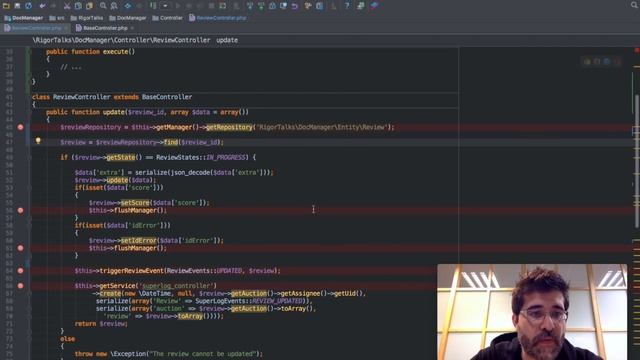Click the webcam video overlay
640x360 pixels.
pos(532,312)
